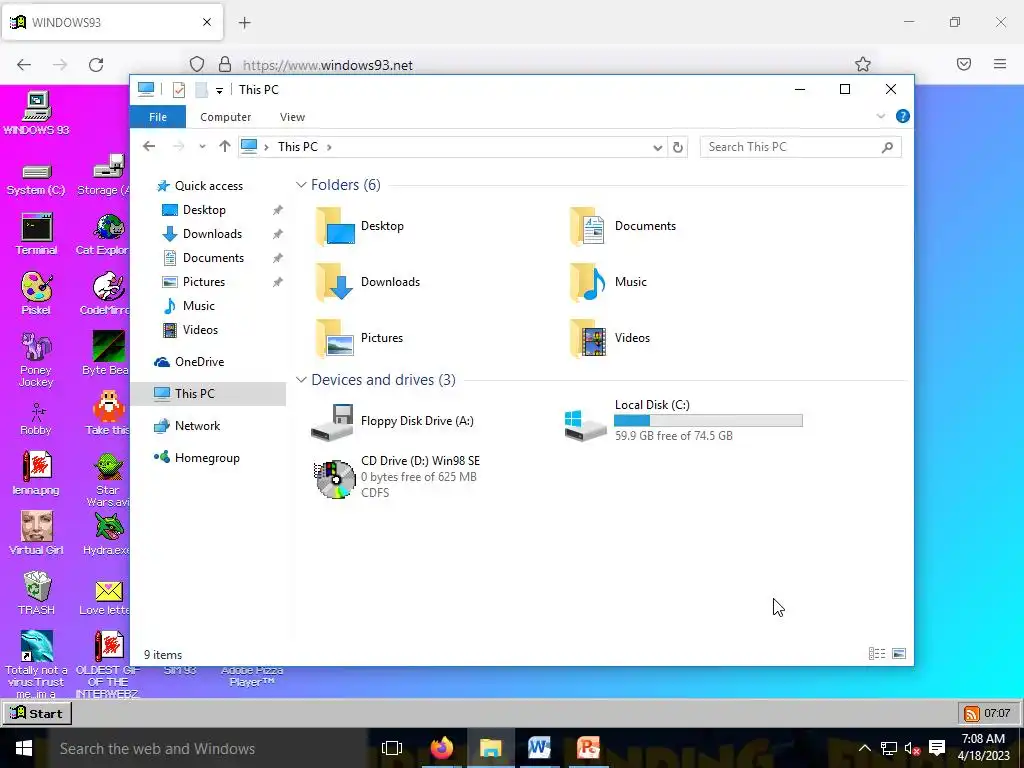Switch to details view layout icon
This screenshot has height=768, width=1024.
click(877, 653)
